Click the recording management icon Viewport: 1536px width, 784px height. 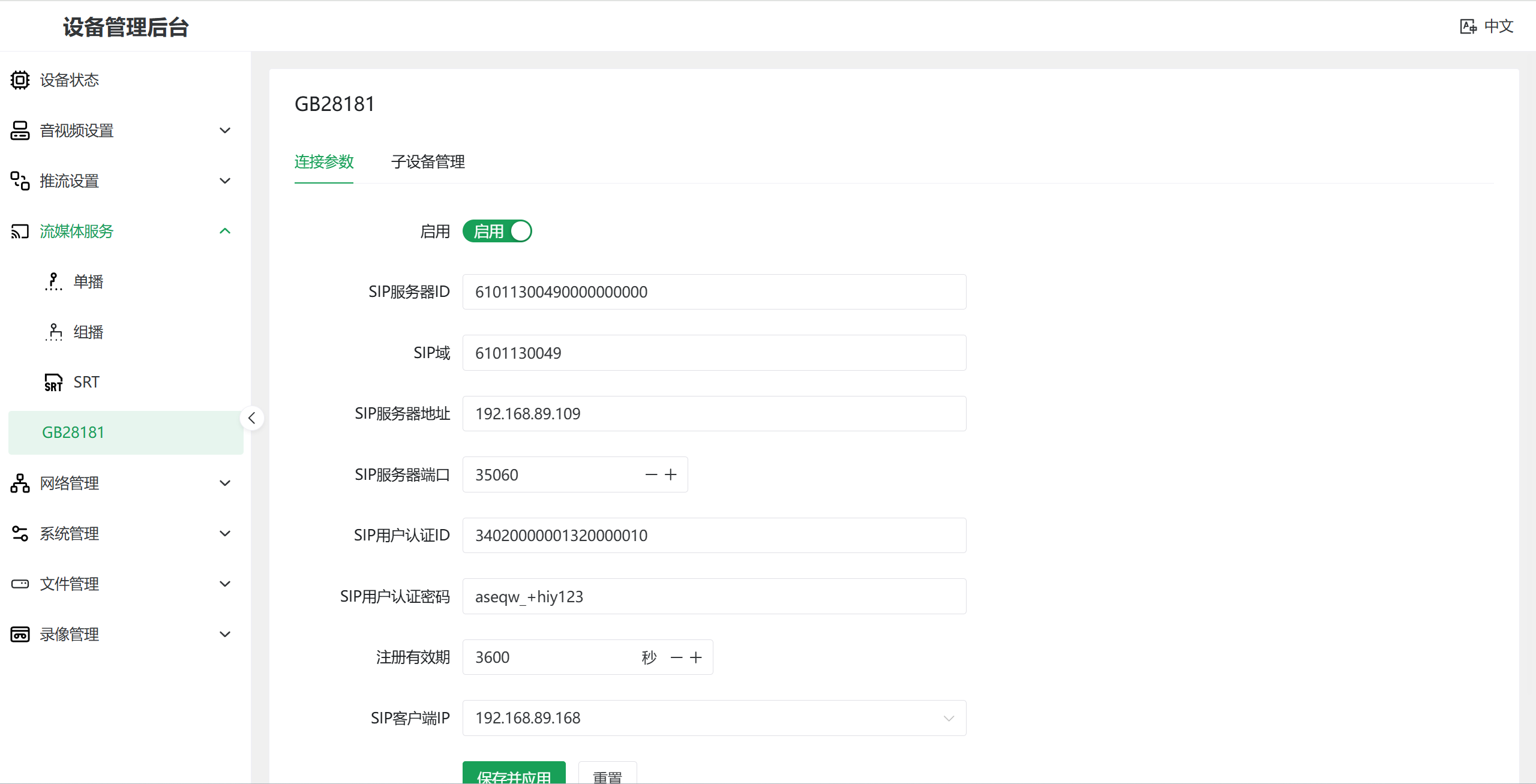coord(20,634)
